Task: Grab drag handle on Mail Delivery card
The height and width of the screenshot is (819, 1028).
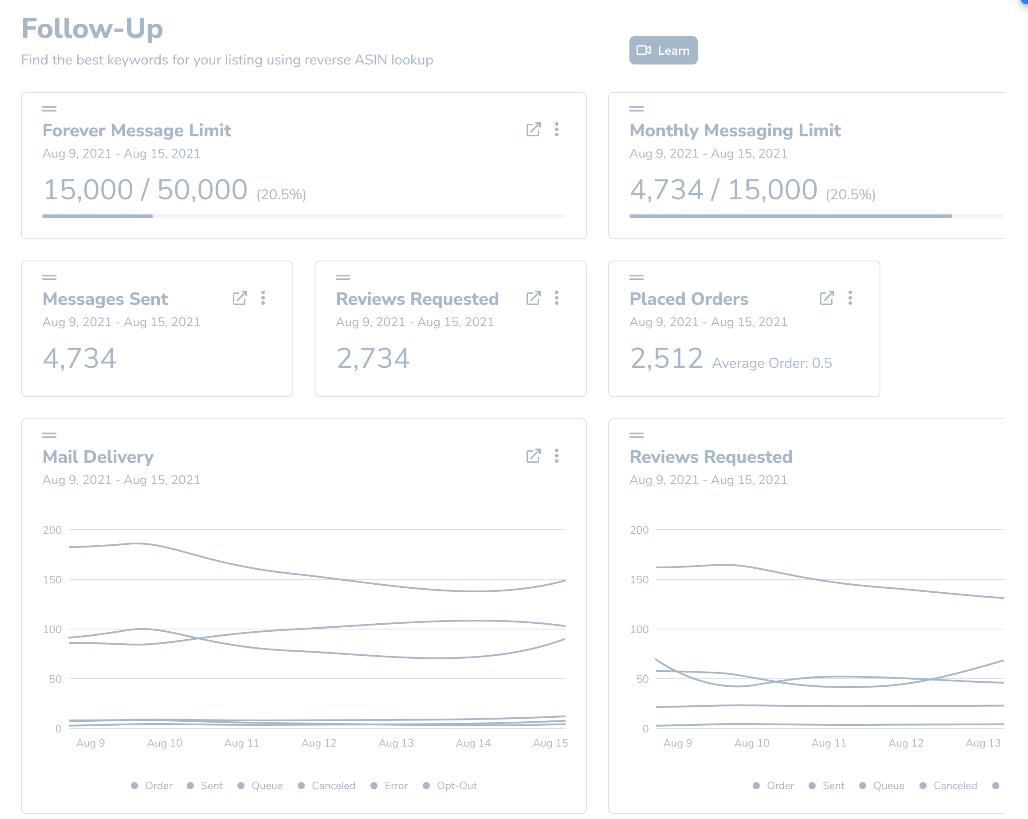Action: [x=49, y=435]
